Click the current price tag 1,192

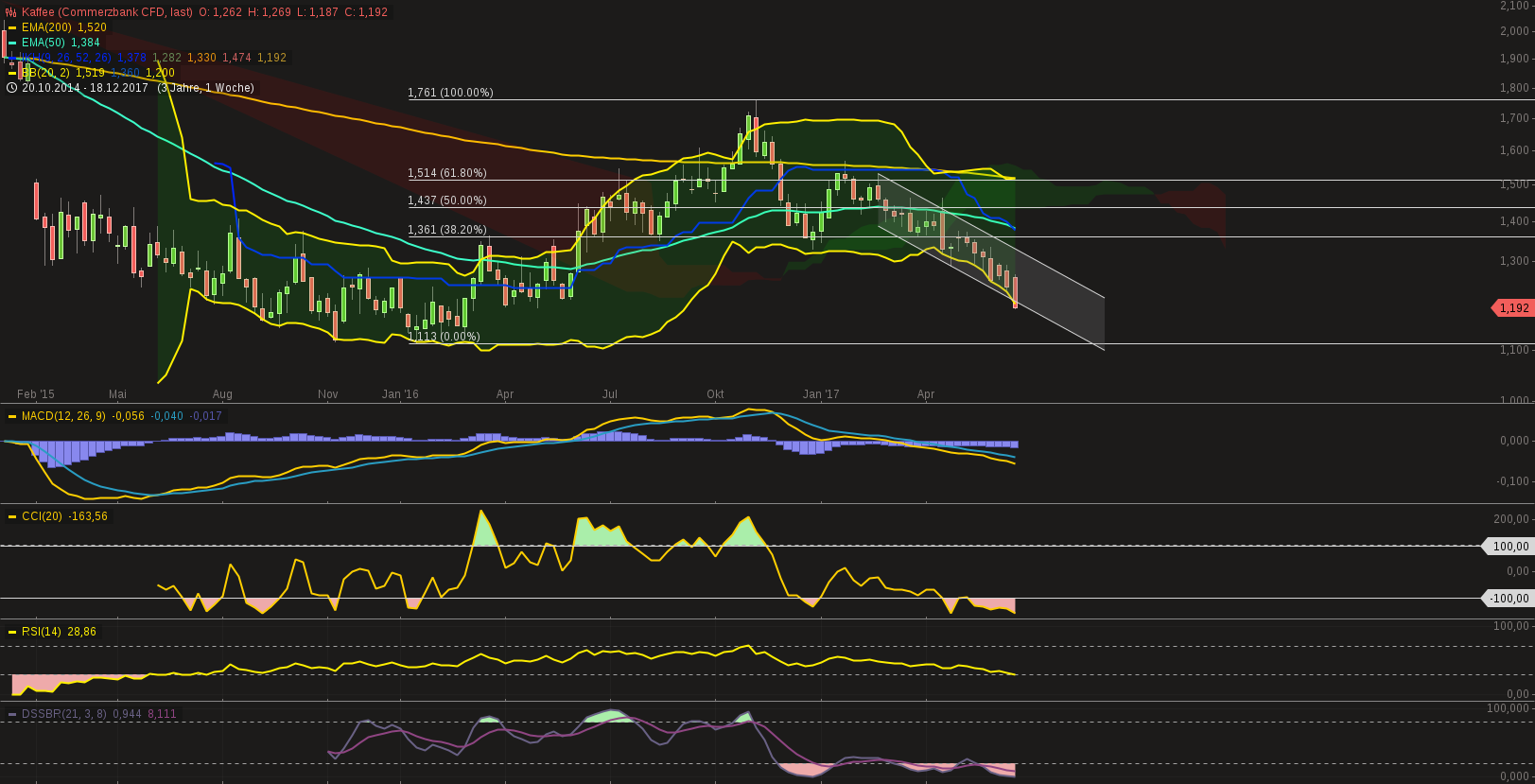tap(1514, 308)
